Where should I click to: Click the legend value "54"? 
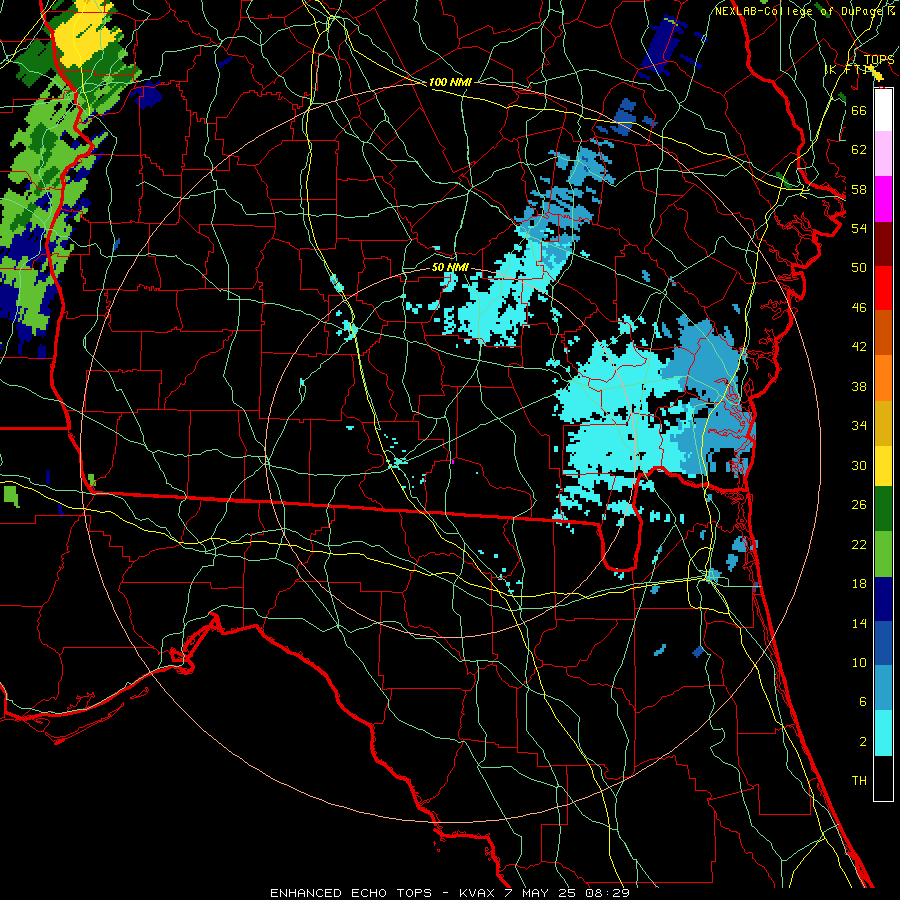(x=859, y=228)
